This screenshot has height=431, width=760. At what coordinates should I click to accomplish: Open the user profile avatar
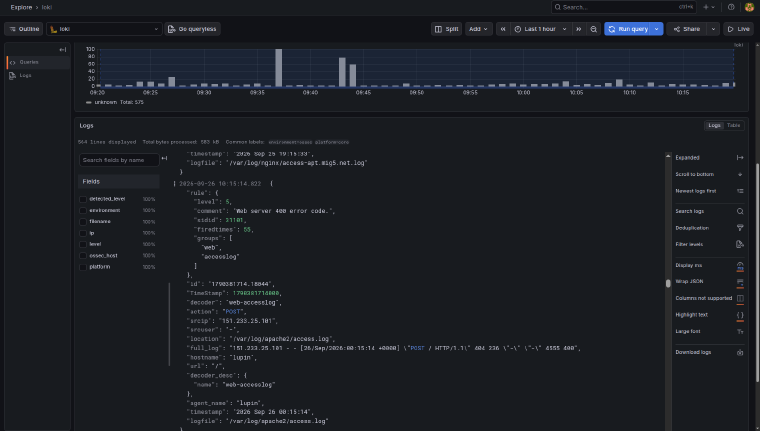point(749,7)
